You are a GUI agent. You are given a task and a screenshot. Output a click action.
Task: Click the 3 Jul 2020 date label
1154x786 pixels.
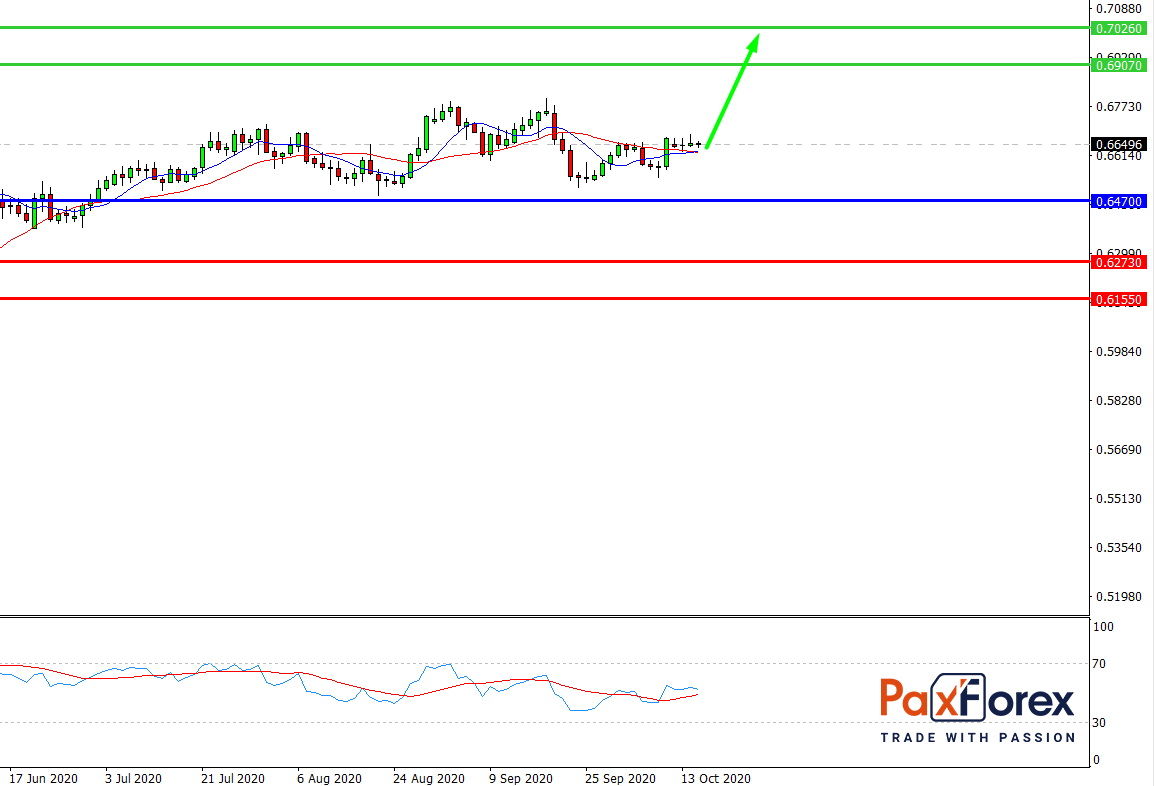(x=133, y=778)
